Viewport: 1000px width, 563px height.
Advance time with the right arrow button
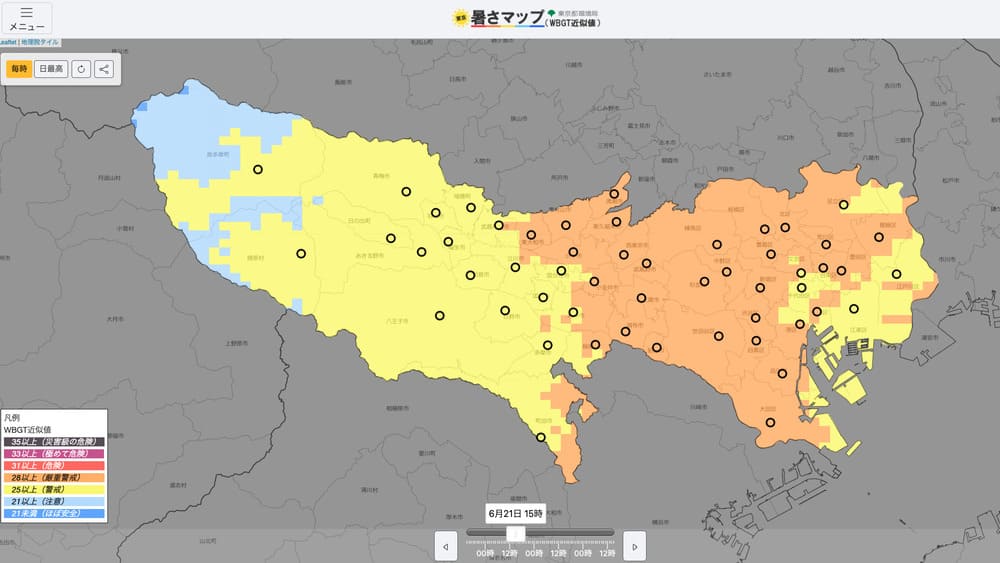634,545
